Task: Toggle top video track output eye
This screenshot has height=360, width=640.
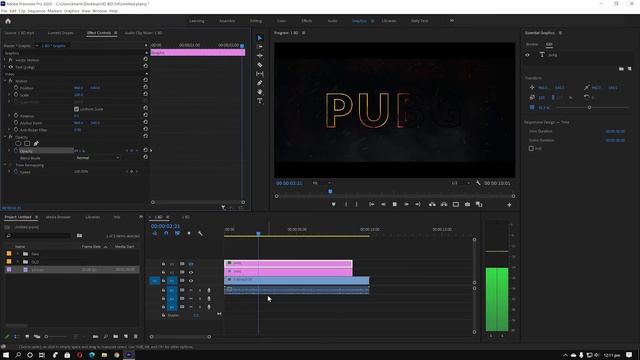Action: (191, 264)
